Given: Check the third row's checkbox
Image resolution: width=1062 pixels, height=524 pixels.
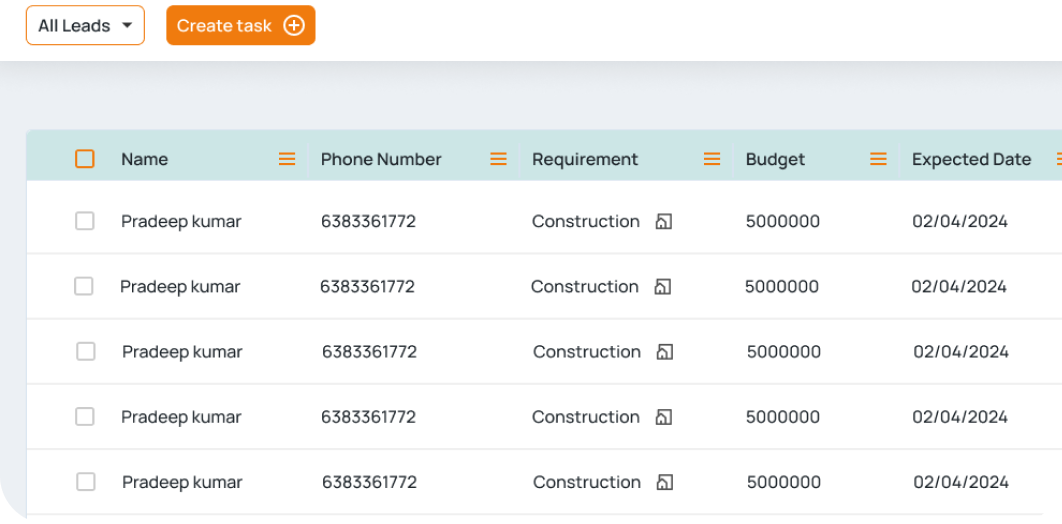Looking at the screenshot, I should [86, 351].
